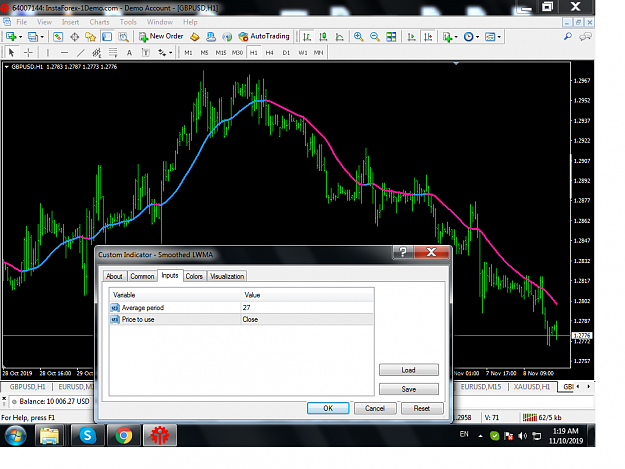Select the Fibonacci retracement tool
The width and height of the screenshot is (625, 469).
tap(113, 52)
